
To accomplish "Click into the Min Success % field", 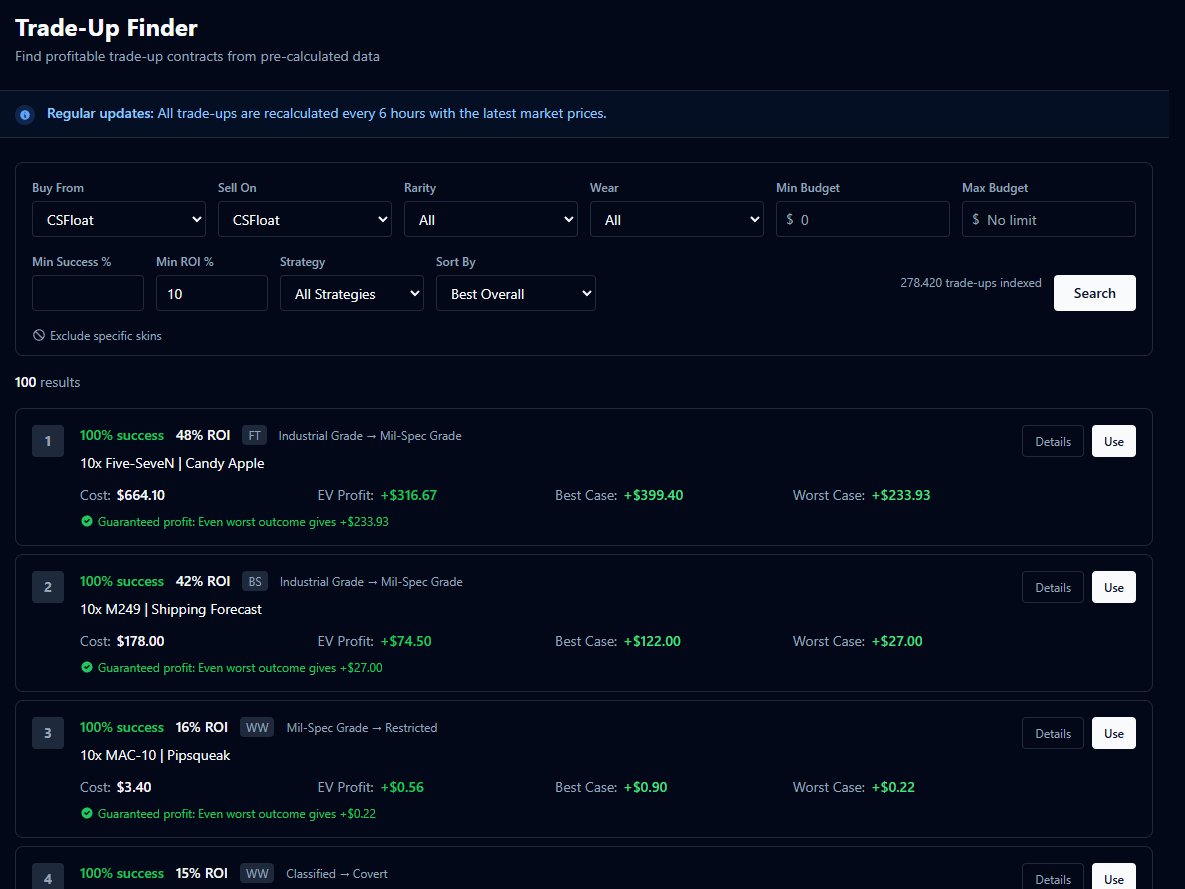I will click(88, 293).
